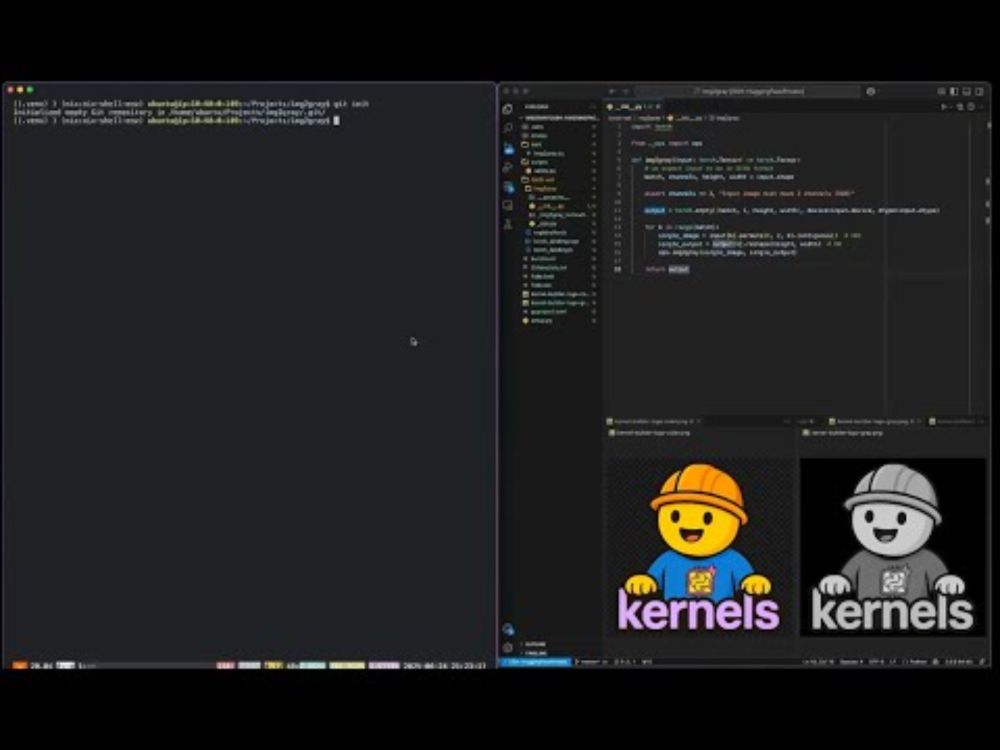Click the errors and warnings status bar counter

[625, 662]
